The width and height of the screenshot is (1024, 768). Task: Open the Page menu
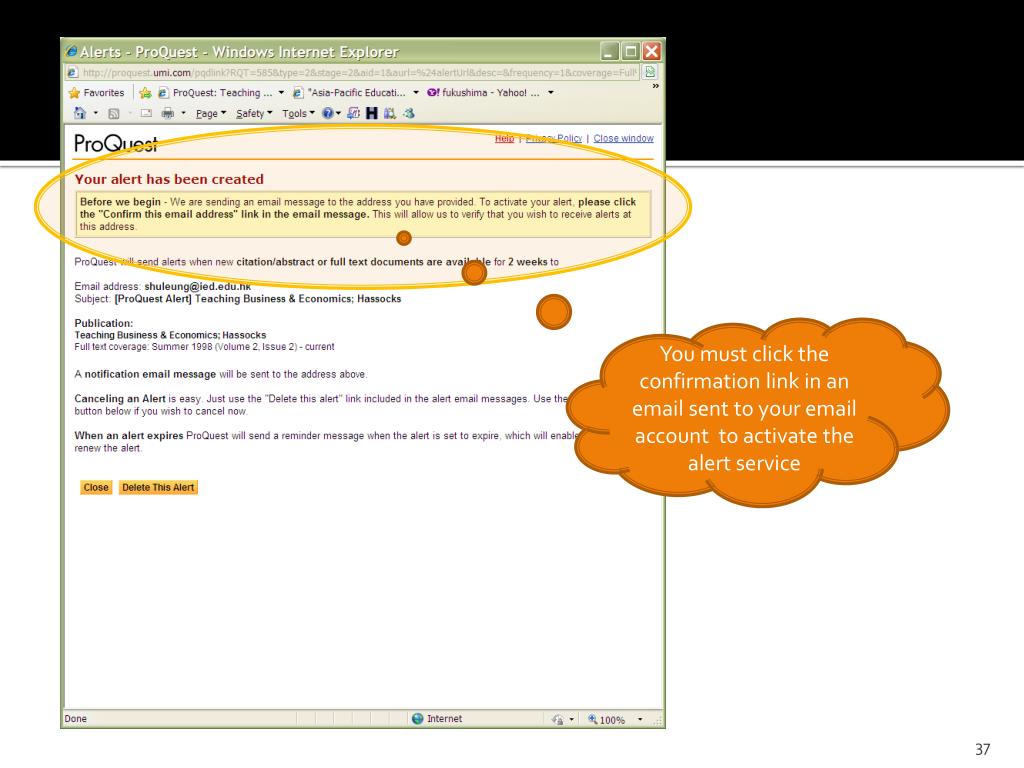211,114
